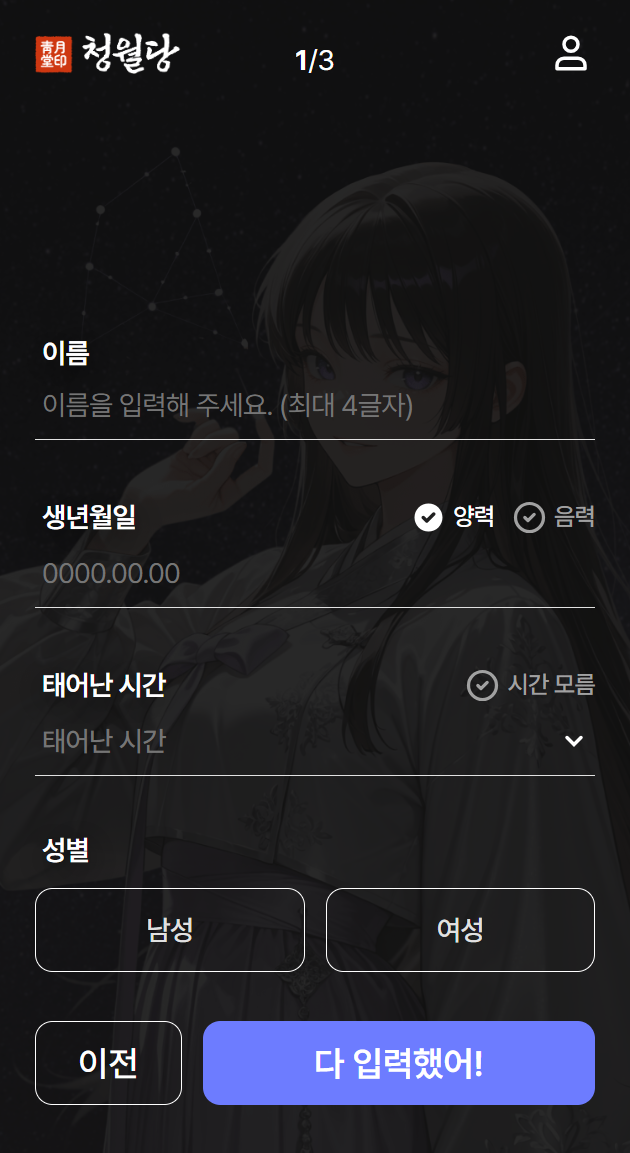Image resolution: width=630 pixels, height=1153 pixels.
Task: Click the 생년월일 section label
Action: point(89,518)
